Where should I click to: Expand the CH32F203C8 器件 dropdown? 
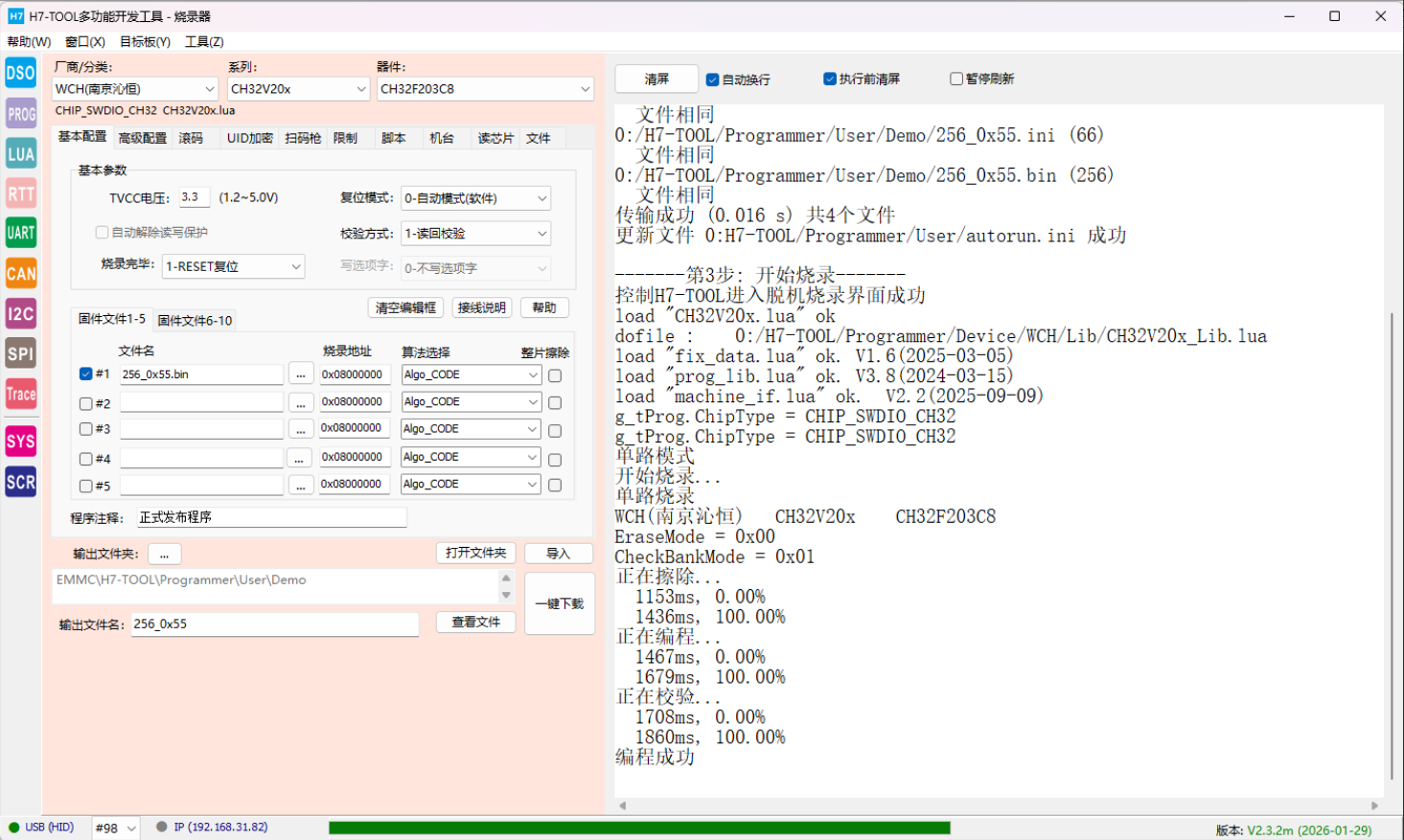485,89
